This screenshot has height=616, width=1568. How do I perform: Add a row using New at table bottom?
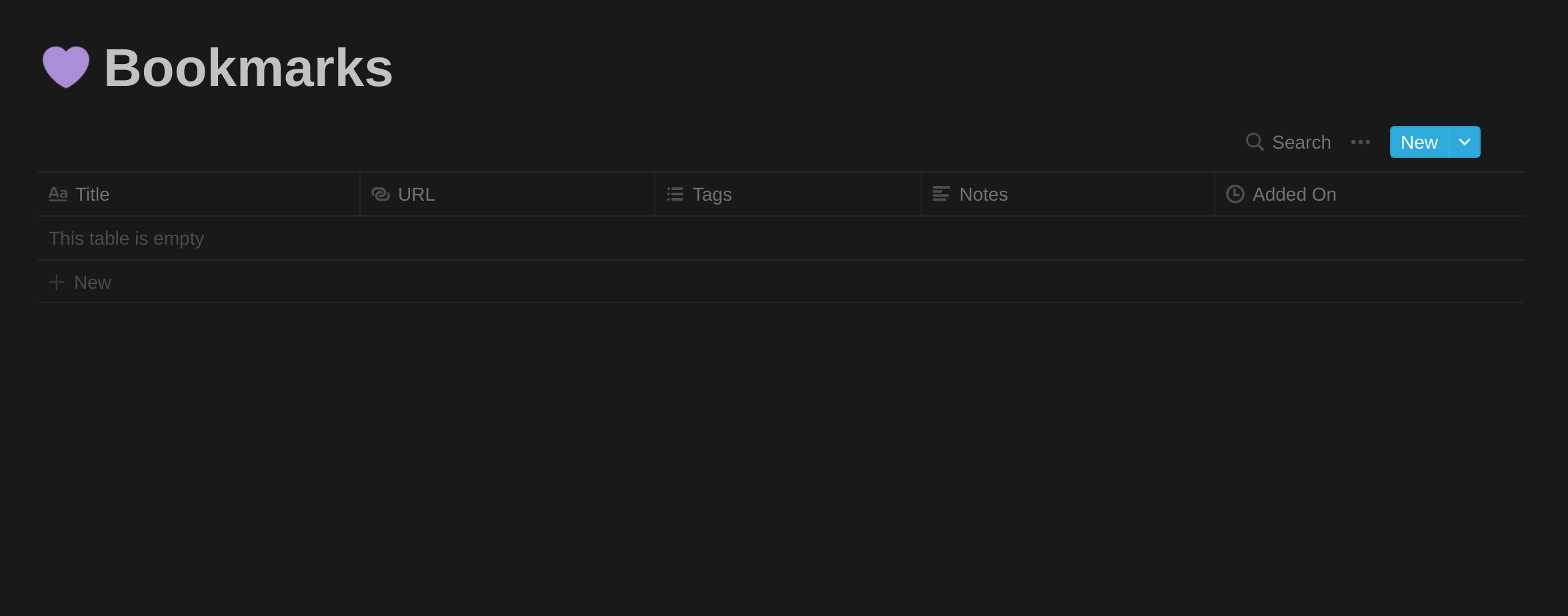[92, 281]
